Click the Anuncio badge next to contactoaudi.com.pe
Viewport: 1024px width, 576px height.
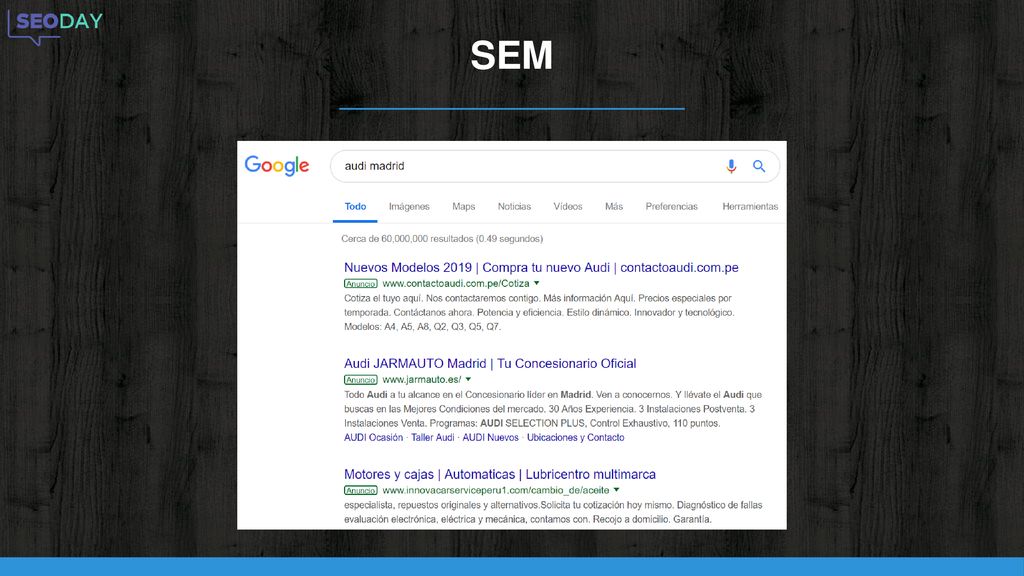click(x=360, y=283)
